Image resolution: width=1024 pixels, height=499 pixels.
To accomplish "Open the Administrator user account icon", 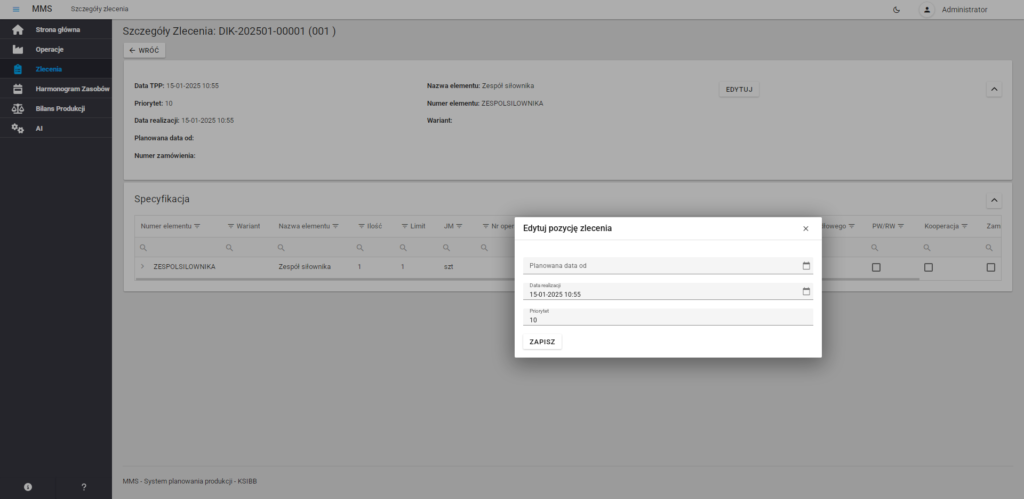I will coord(926,9).
